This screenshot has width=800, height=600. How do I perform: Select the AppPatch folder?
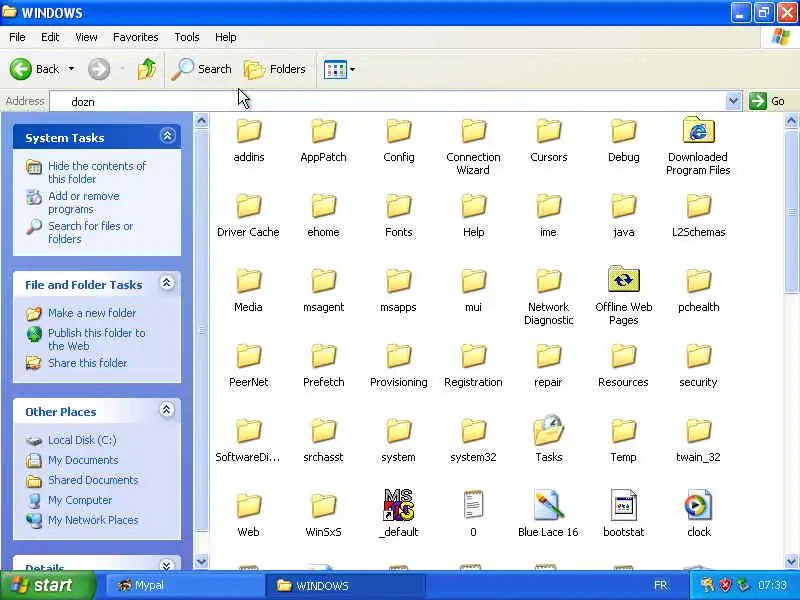[x=323, y=141]
